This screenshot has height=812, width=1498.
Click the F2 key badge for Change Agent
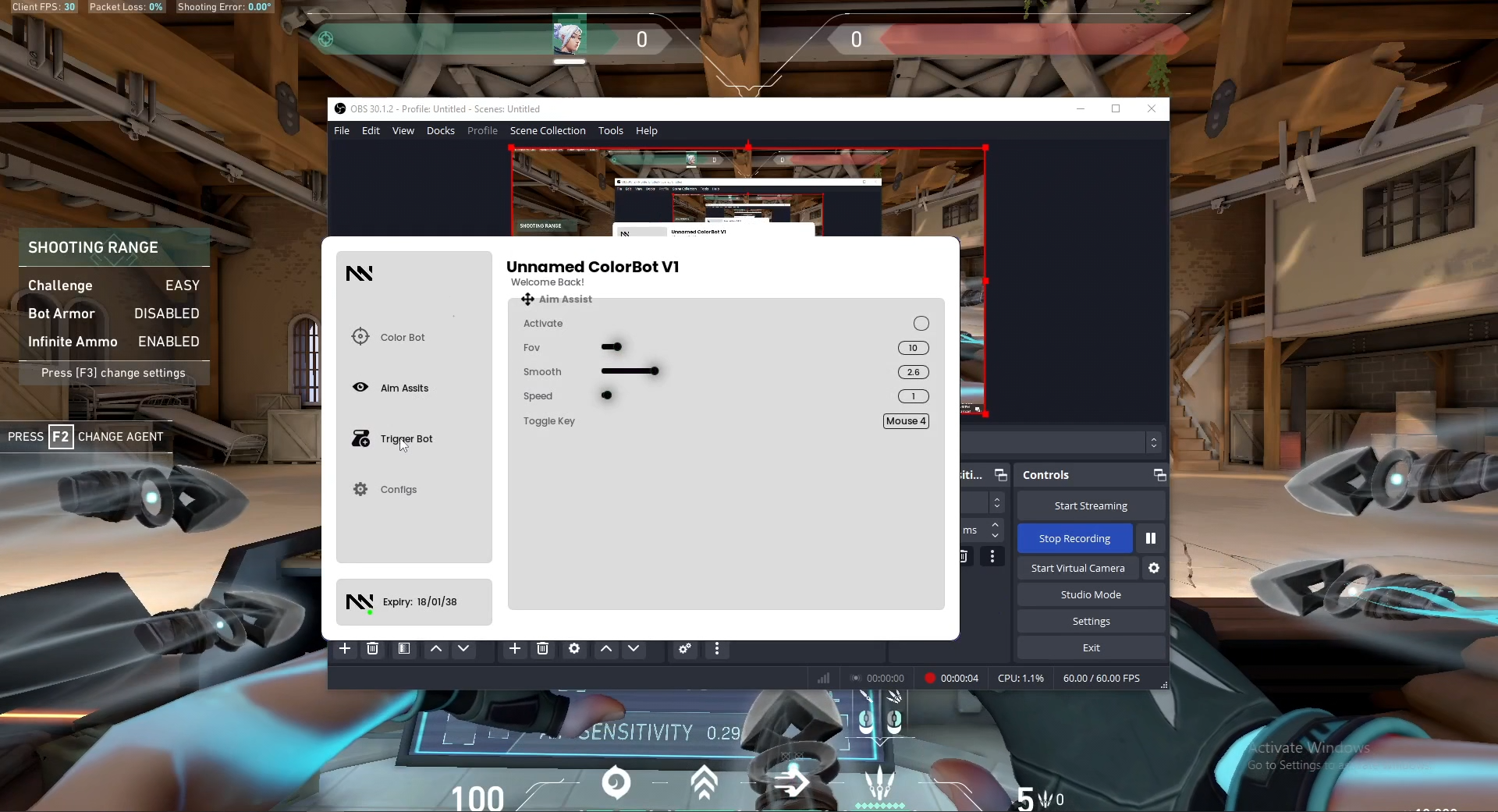60,436
